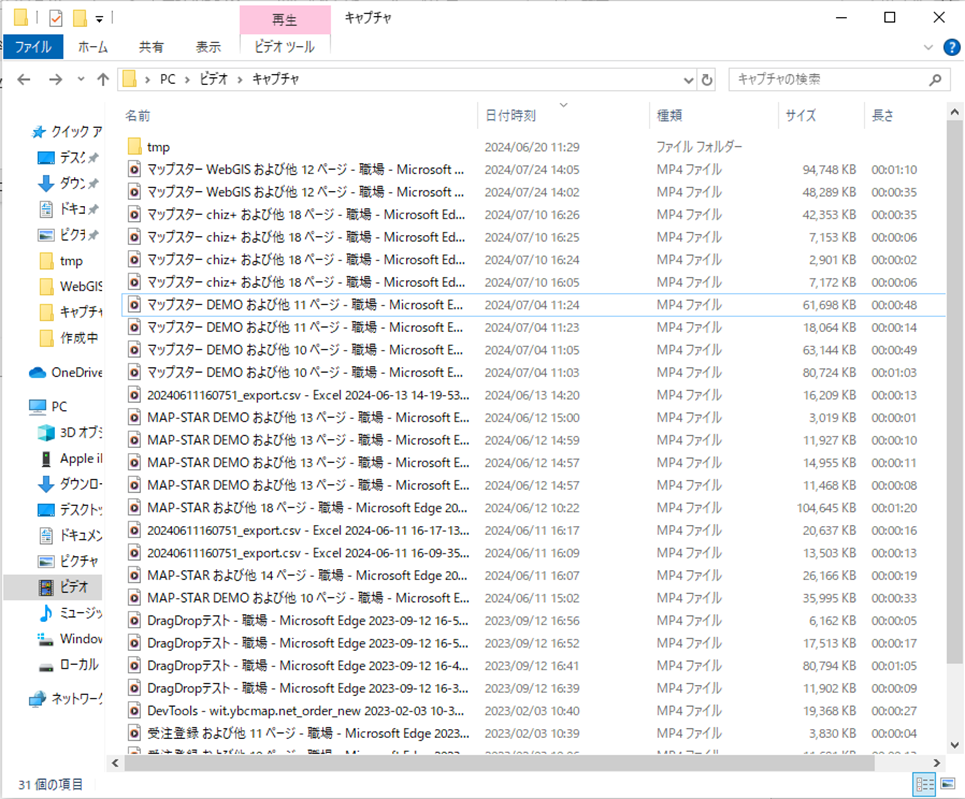
Task: Open the ビデオ ツール ribbon tab
Action: pyautogui.click(x=285, y=47)
